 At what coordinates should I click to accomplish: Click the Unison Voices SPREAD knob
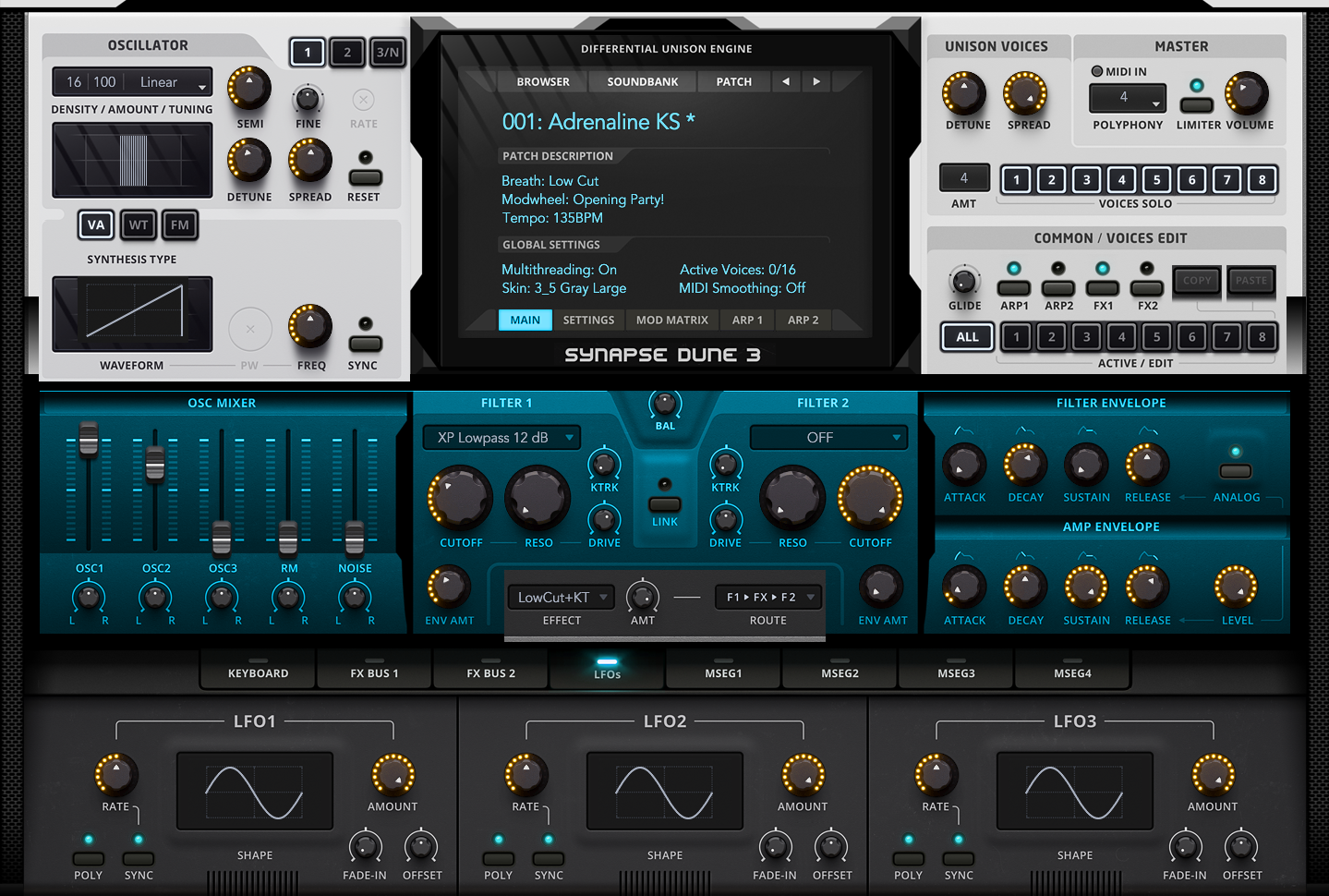(x=1025, y=93)
